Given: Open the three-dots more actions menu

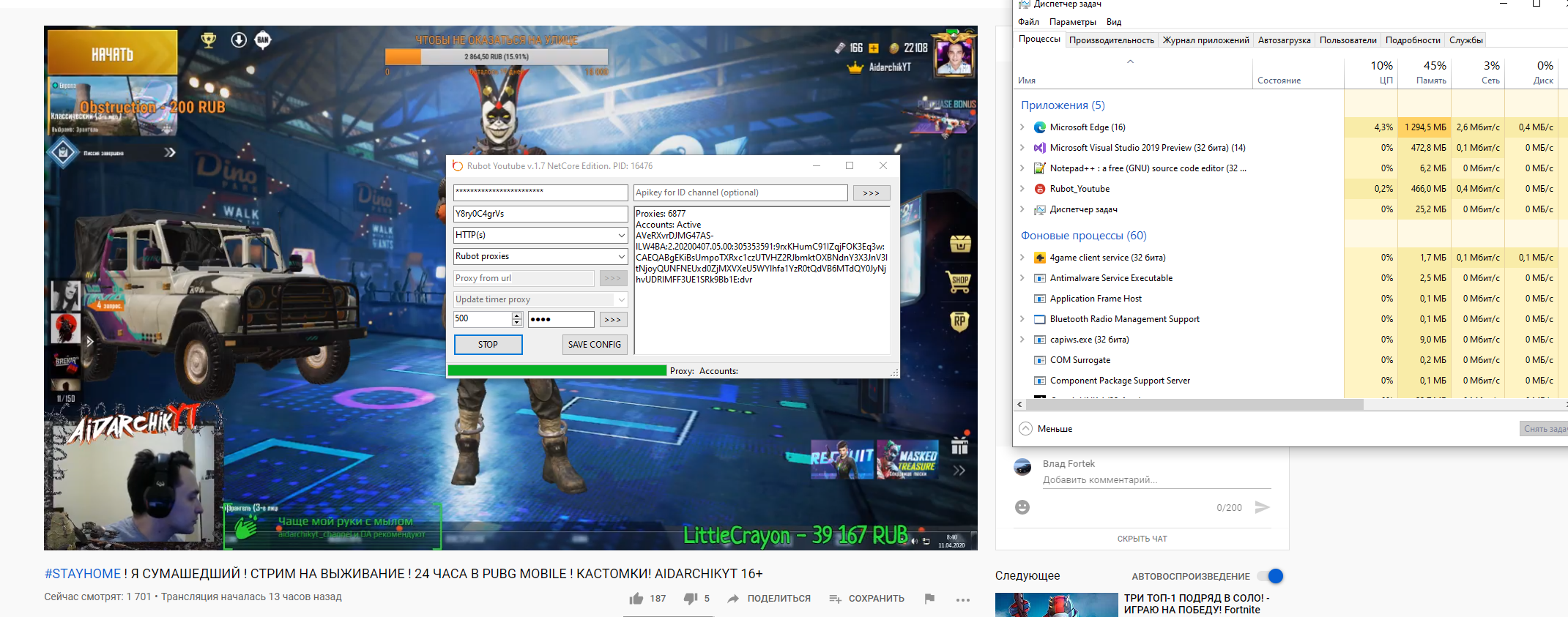Looking at the screenshot, I should pos(962,599).
